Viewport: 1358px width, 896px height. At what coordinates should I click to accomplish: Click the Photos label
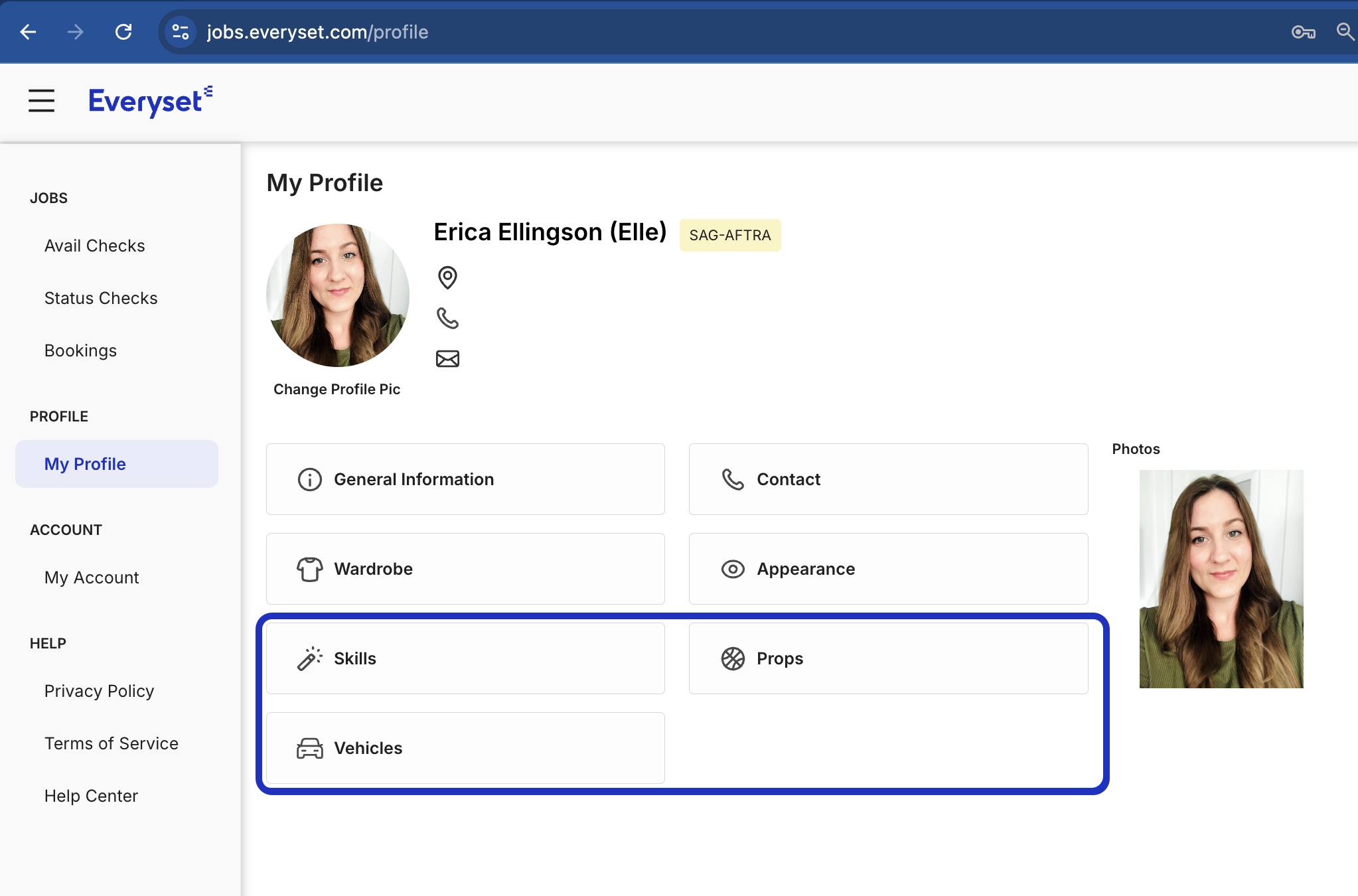[x=1136, y=449]
